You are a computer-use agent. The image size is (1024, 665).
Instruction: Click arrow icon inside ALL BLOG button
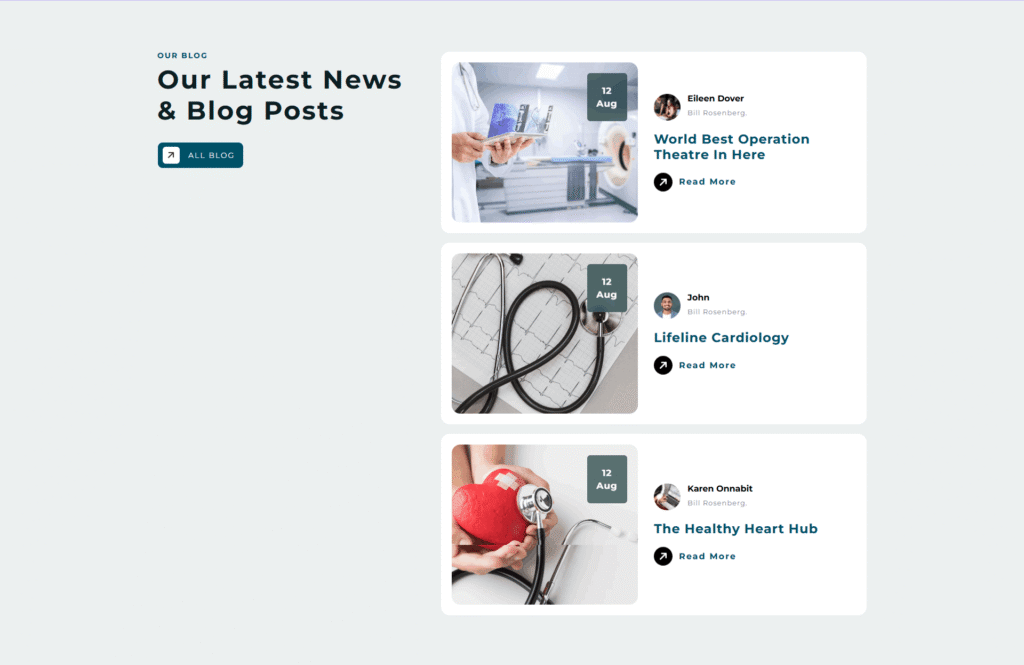coord(171,155)
